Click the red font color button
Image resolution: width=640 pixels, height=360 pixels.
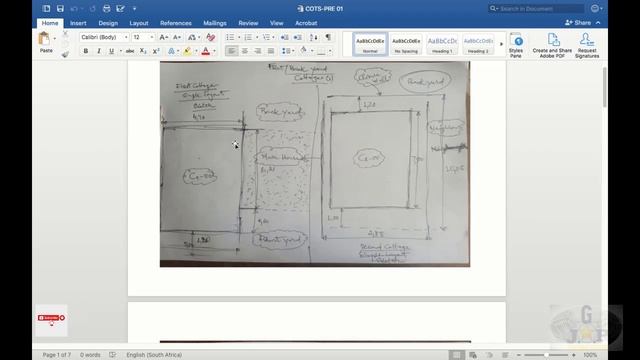click(206, 51)
